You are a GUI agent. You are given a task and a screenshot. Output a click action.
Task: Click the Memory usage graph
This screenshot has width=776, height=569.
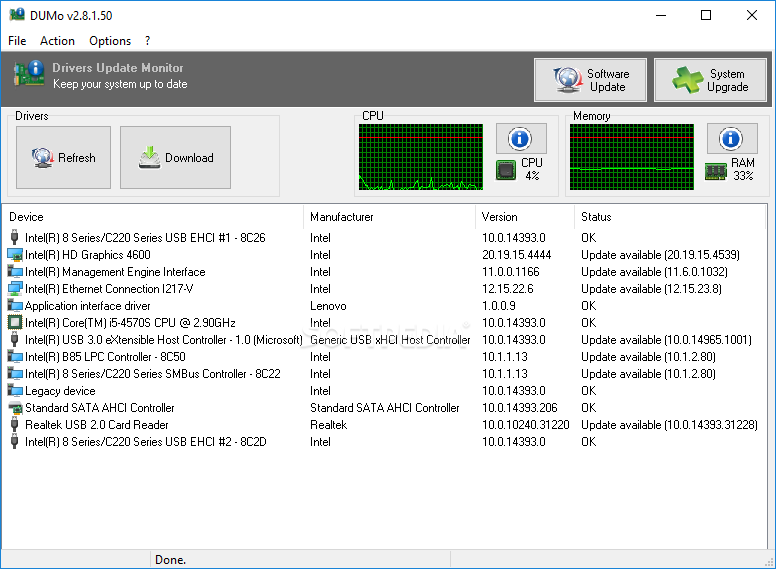click(631, 157)
